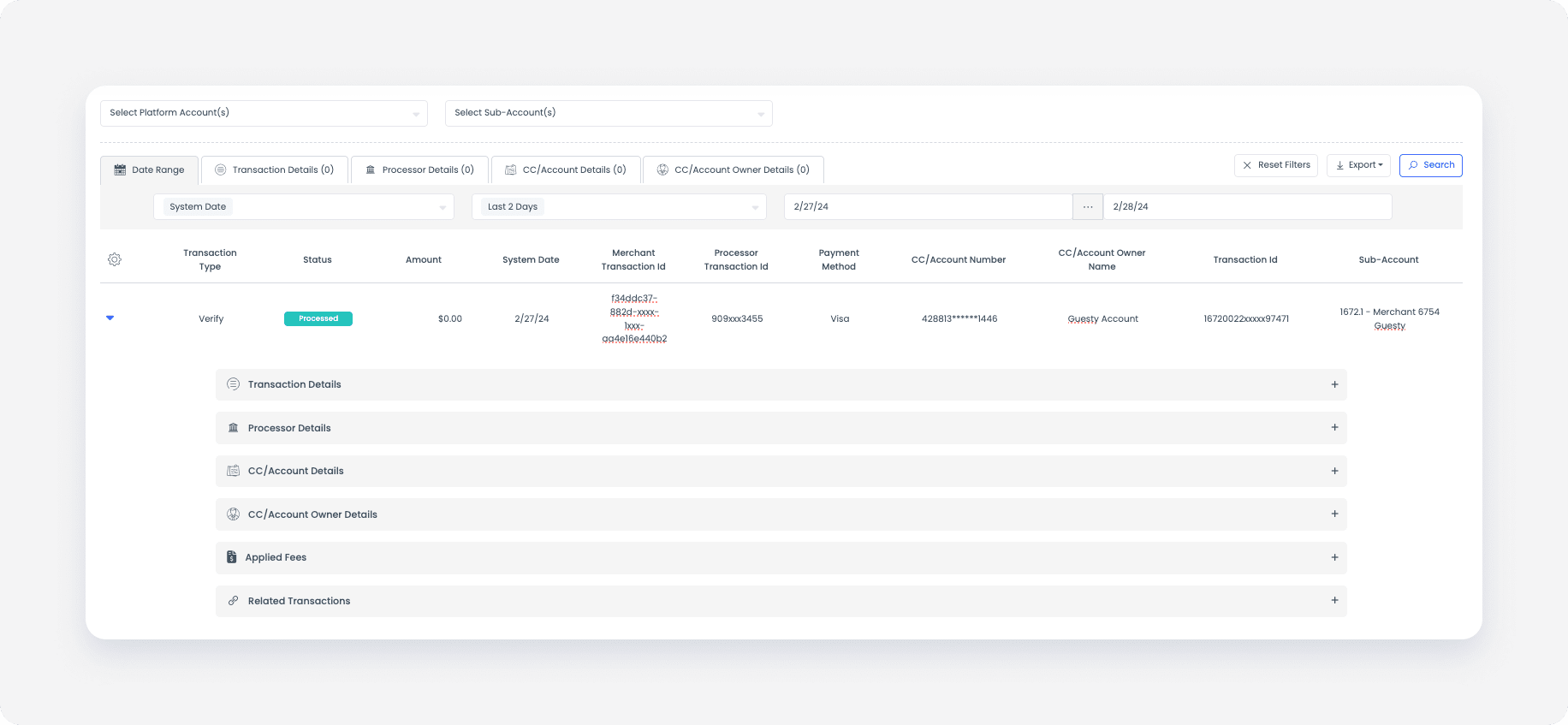Screen dimensions: 1568x725
Task: Click the Search button
Action: 1431,165
